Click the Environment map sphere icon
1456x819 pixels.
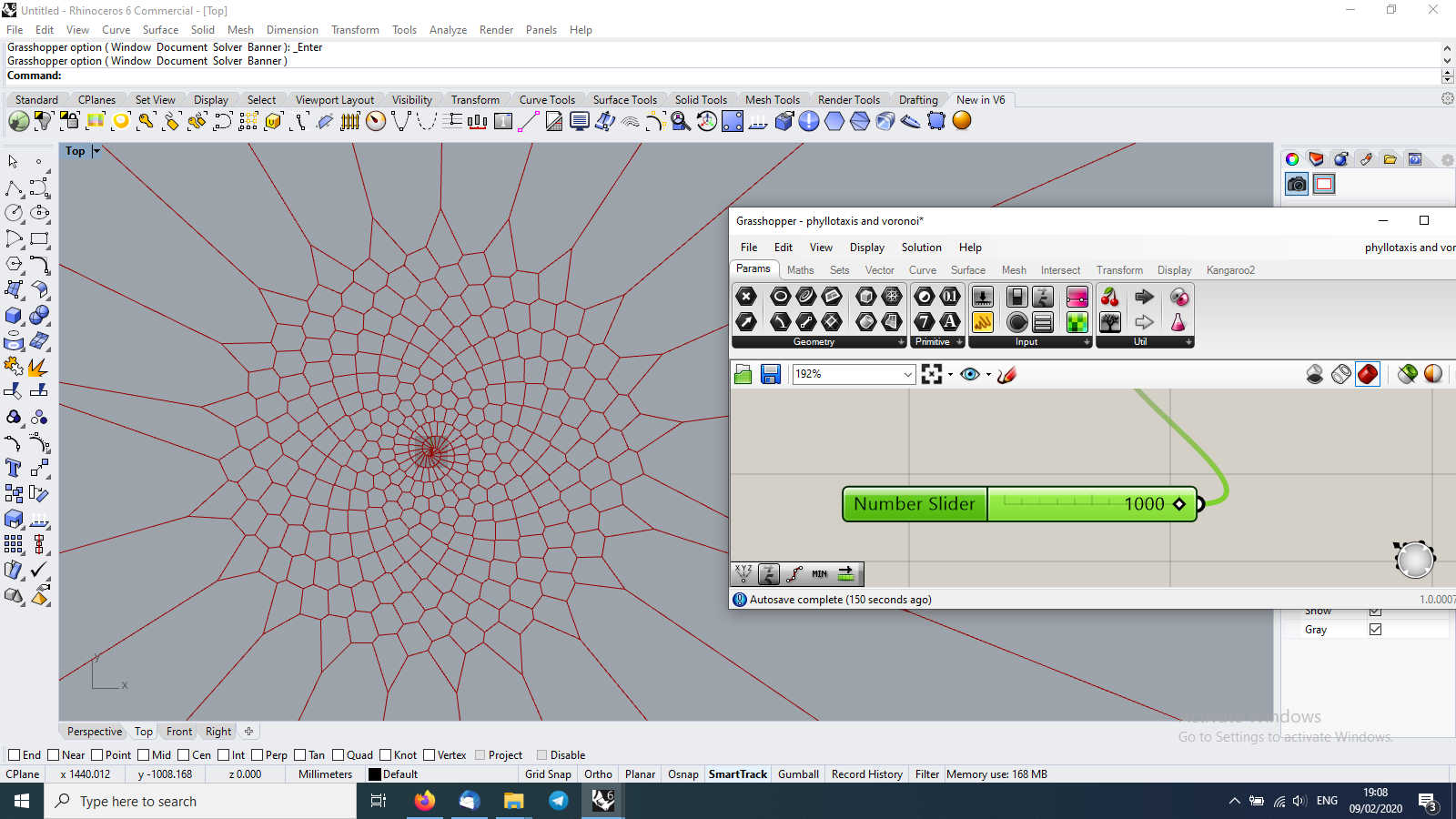(x=962, y=121)
